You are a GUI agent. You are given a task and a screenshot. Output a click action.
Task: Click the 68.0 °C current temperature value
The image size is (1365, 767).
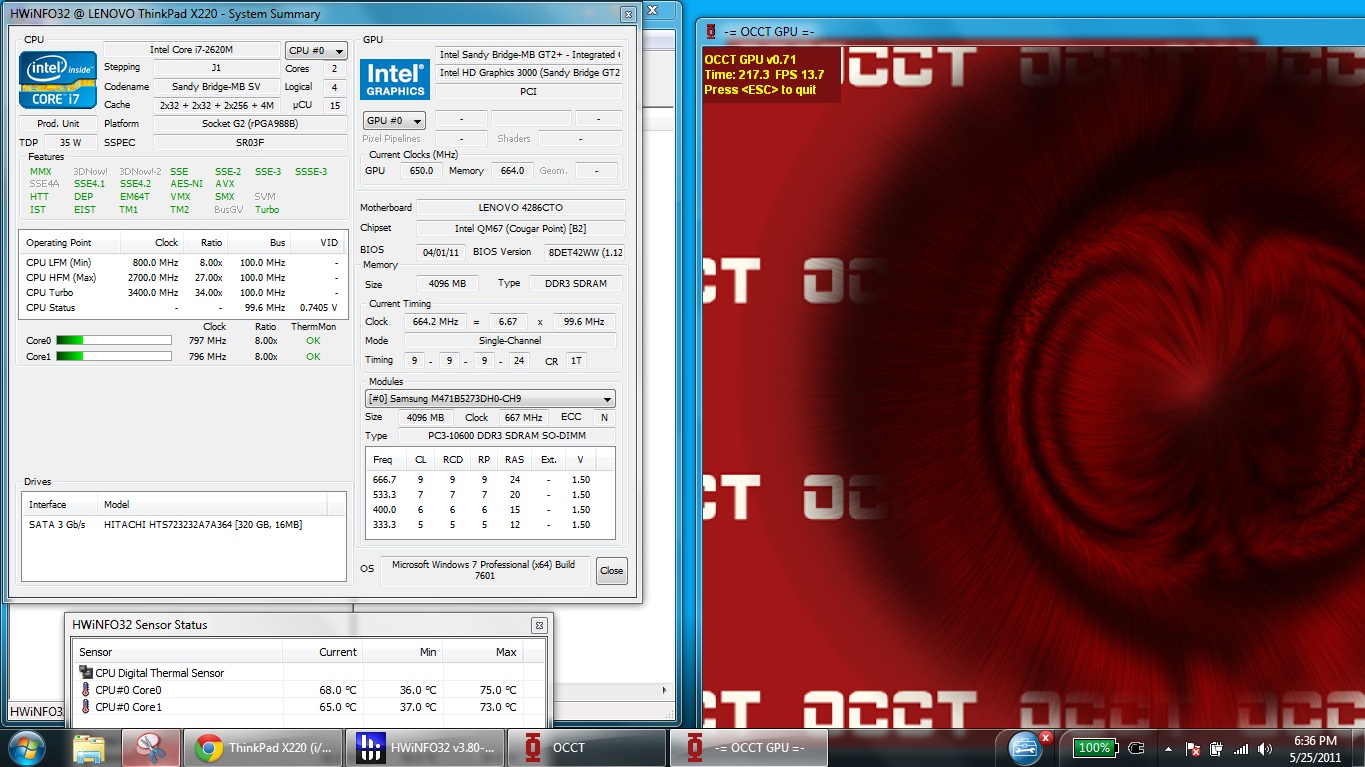pos(337,690)
